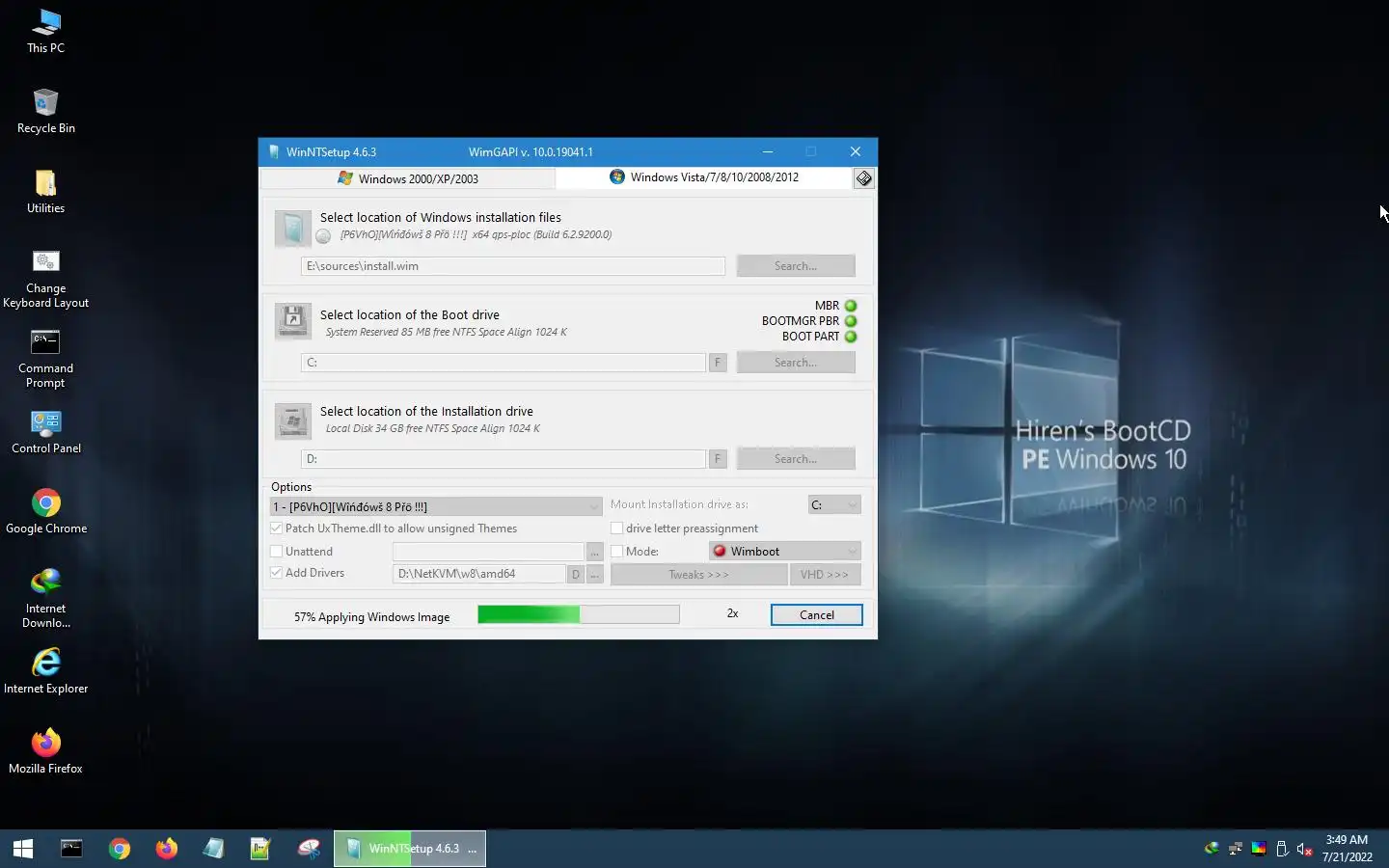
Task: Launch Internet Explorer from desktop
Action: click(45, 672)
